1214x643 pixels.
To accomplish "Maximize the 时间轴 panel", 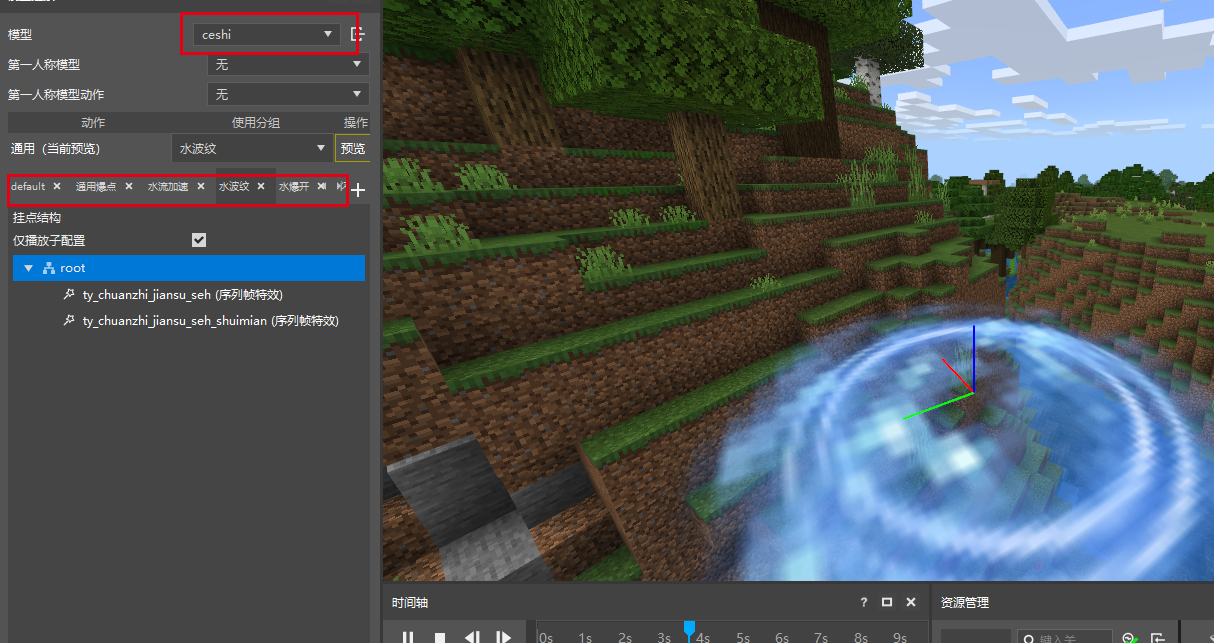I will 887,602.
